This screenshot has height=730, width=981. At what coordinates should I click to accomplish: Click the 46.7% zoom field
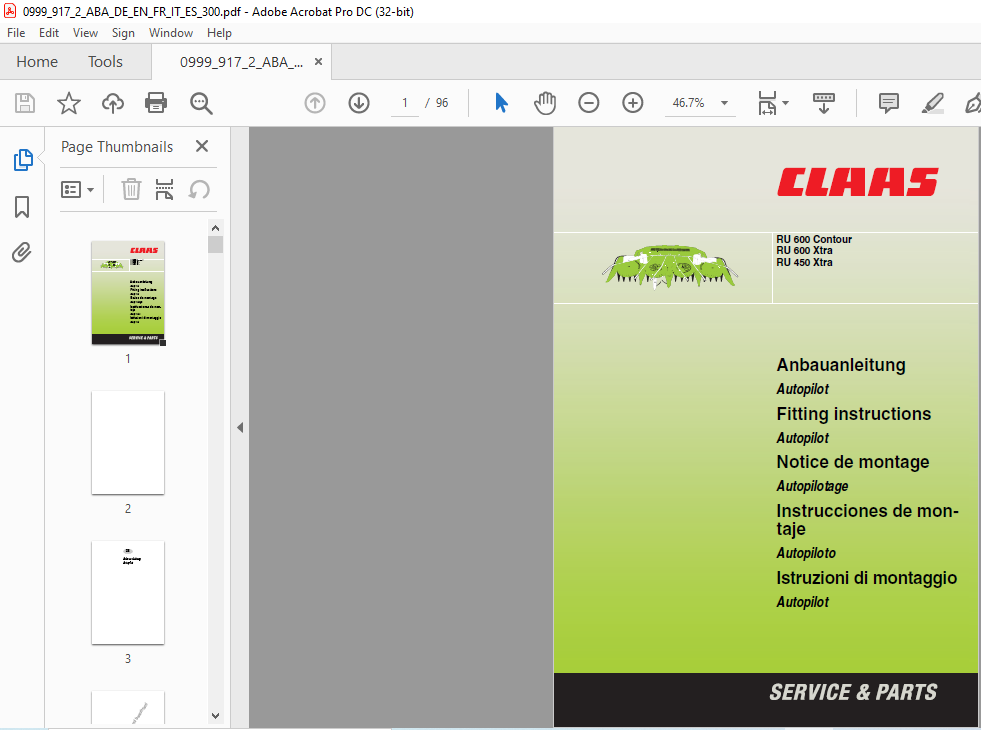[688, 103]
